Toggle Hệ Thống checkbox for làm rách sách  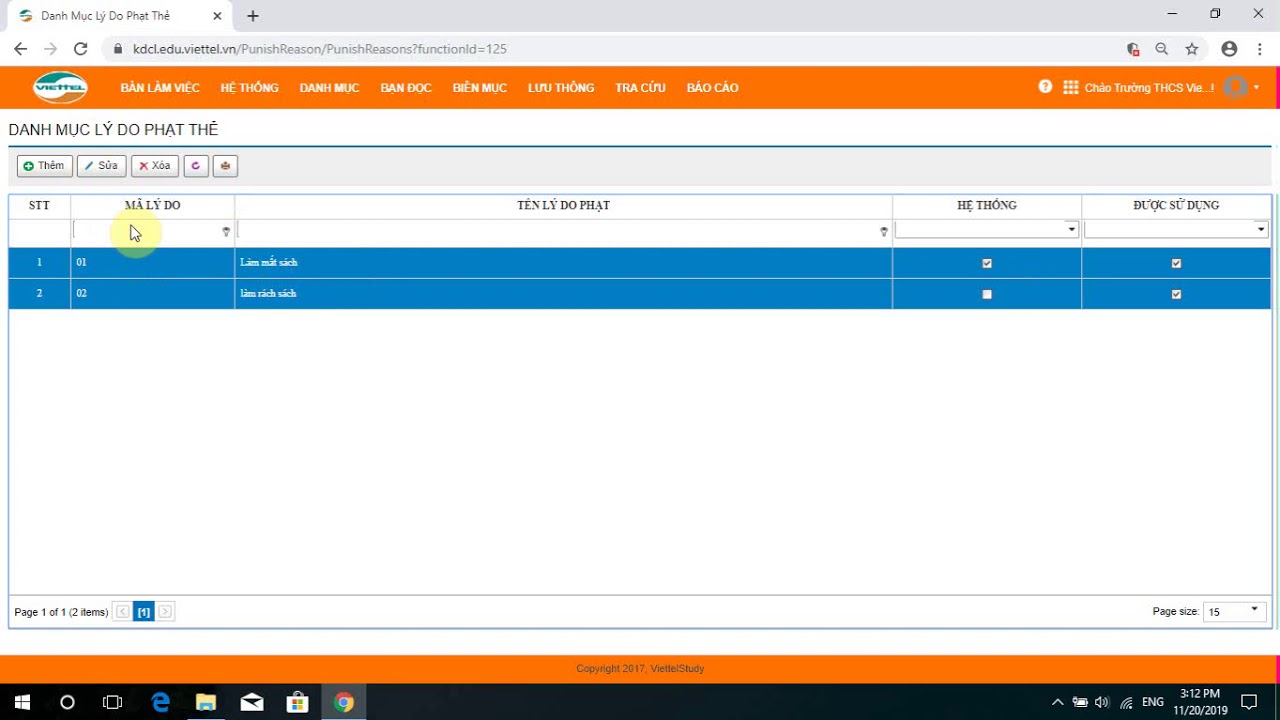pos(987,294)
